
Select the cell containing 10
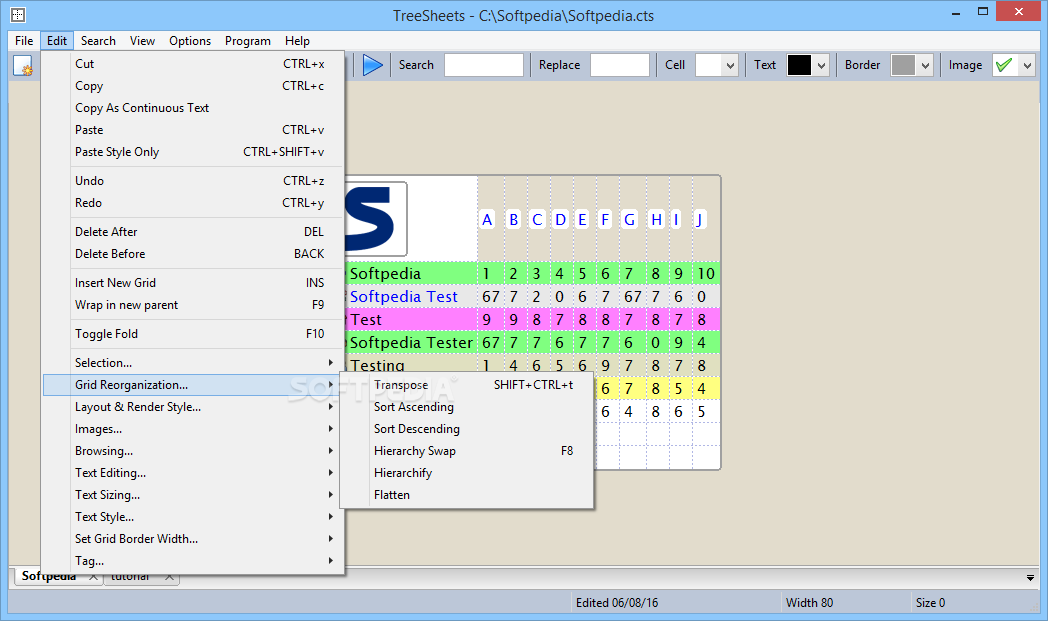pyautogui.click(x=706, y=273)
